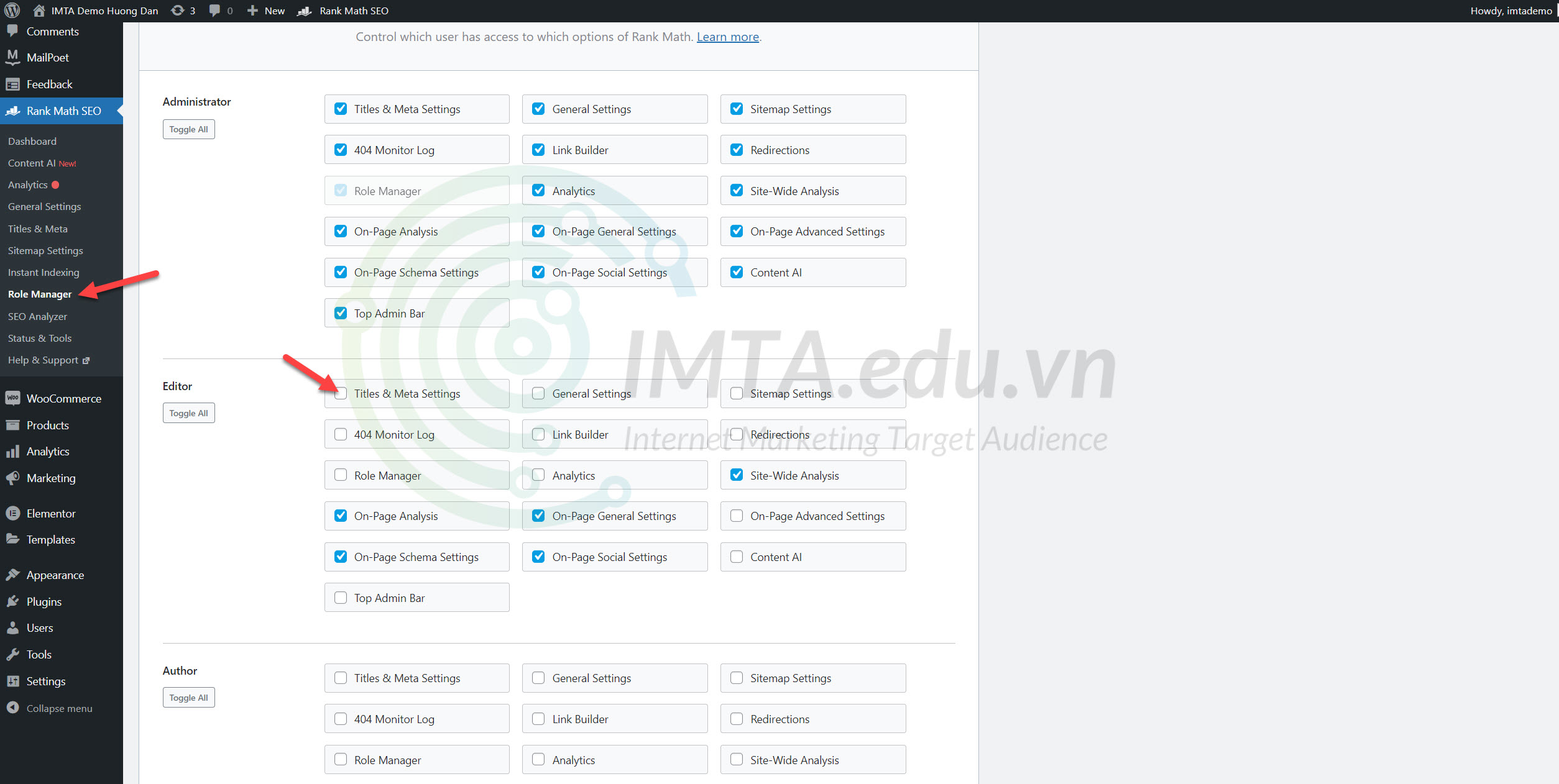Image resolution: width=1559 pixels, height=784 pixels.
Task: Click the plus New icon
Action: [252, 11]
